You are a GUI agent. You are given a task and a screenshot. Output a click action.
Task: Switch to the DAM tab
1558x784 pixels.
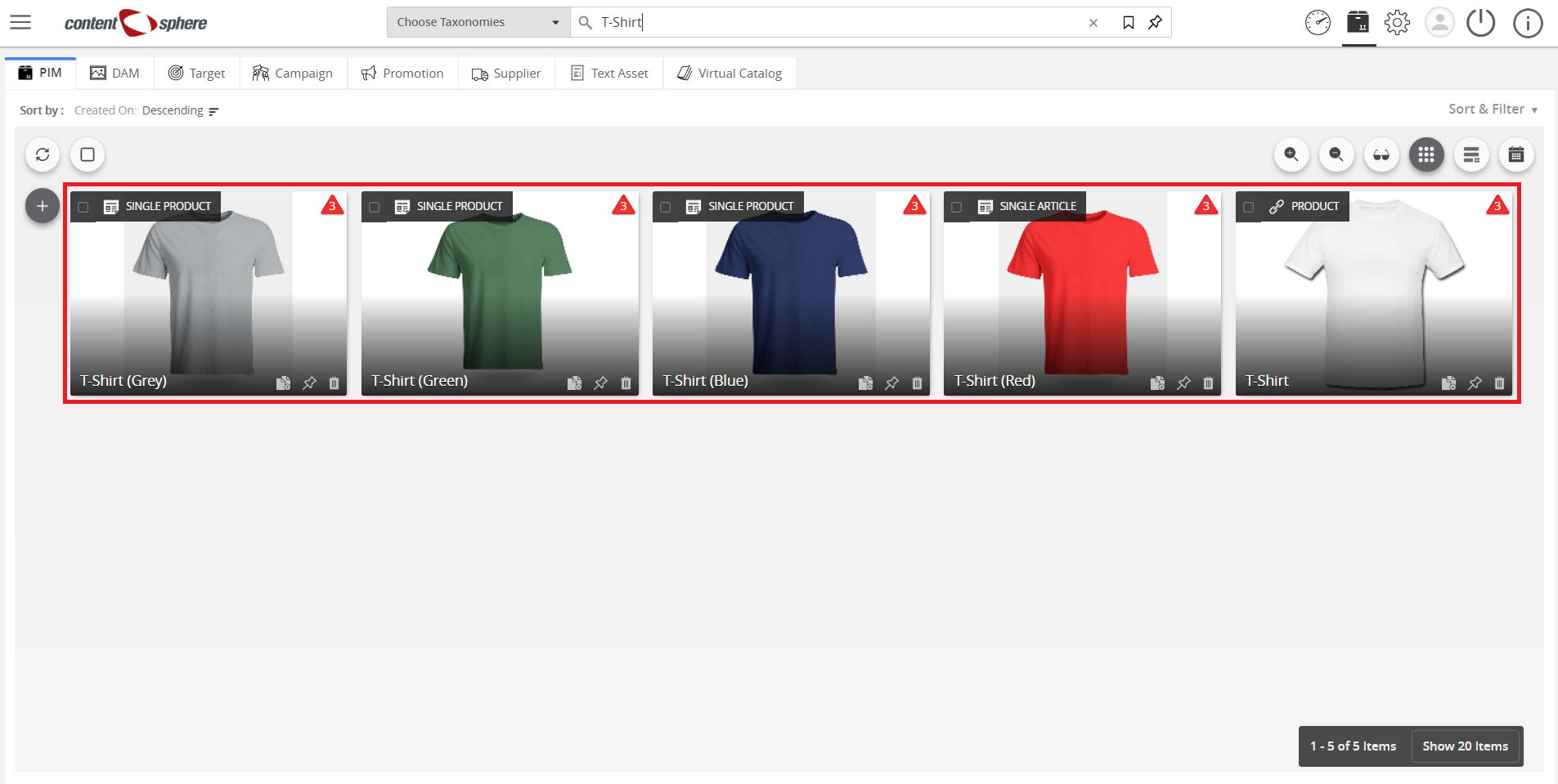tap(114, 73)
